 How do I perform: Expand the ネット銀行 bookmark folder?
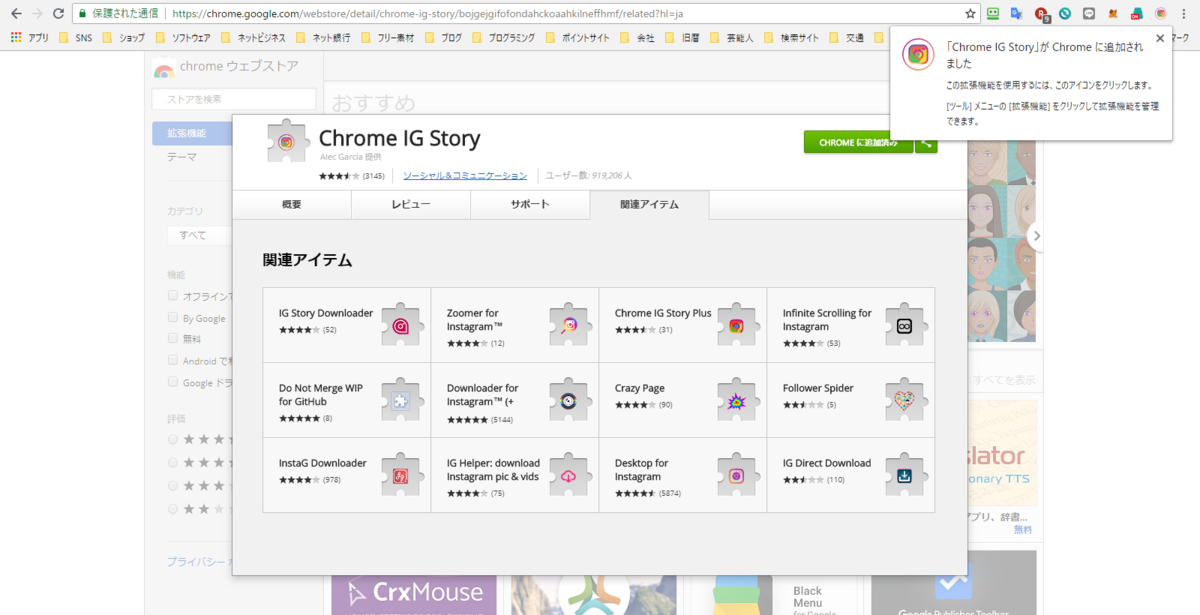coord(323,38)
